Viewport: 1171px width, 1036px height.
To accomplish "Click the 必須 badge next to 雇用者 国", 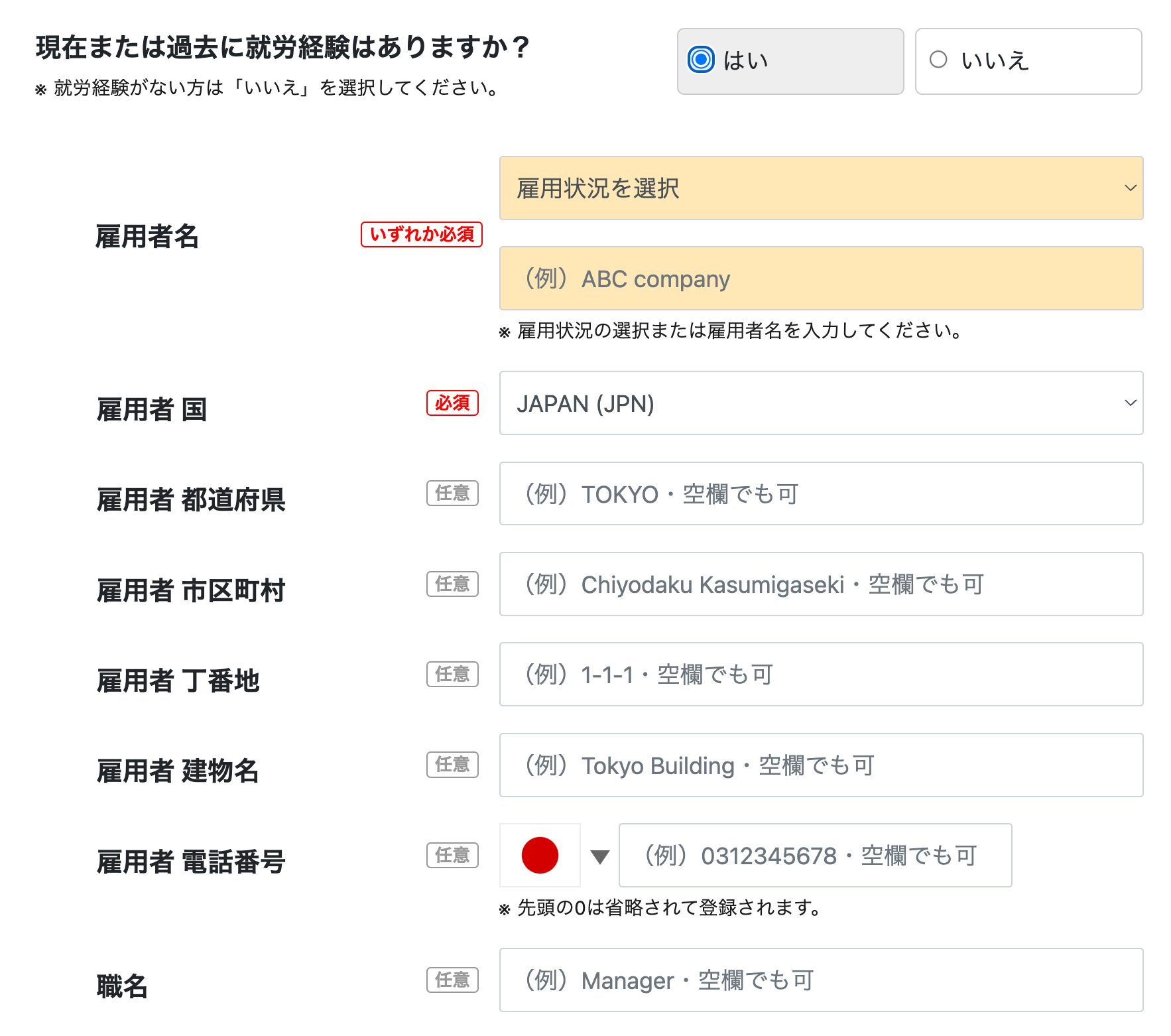I will pos(452,403).
